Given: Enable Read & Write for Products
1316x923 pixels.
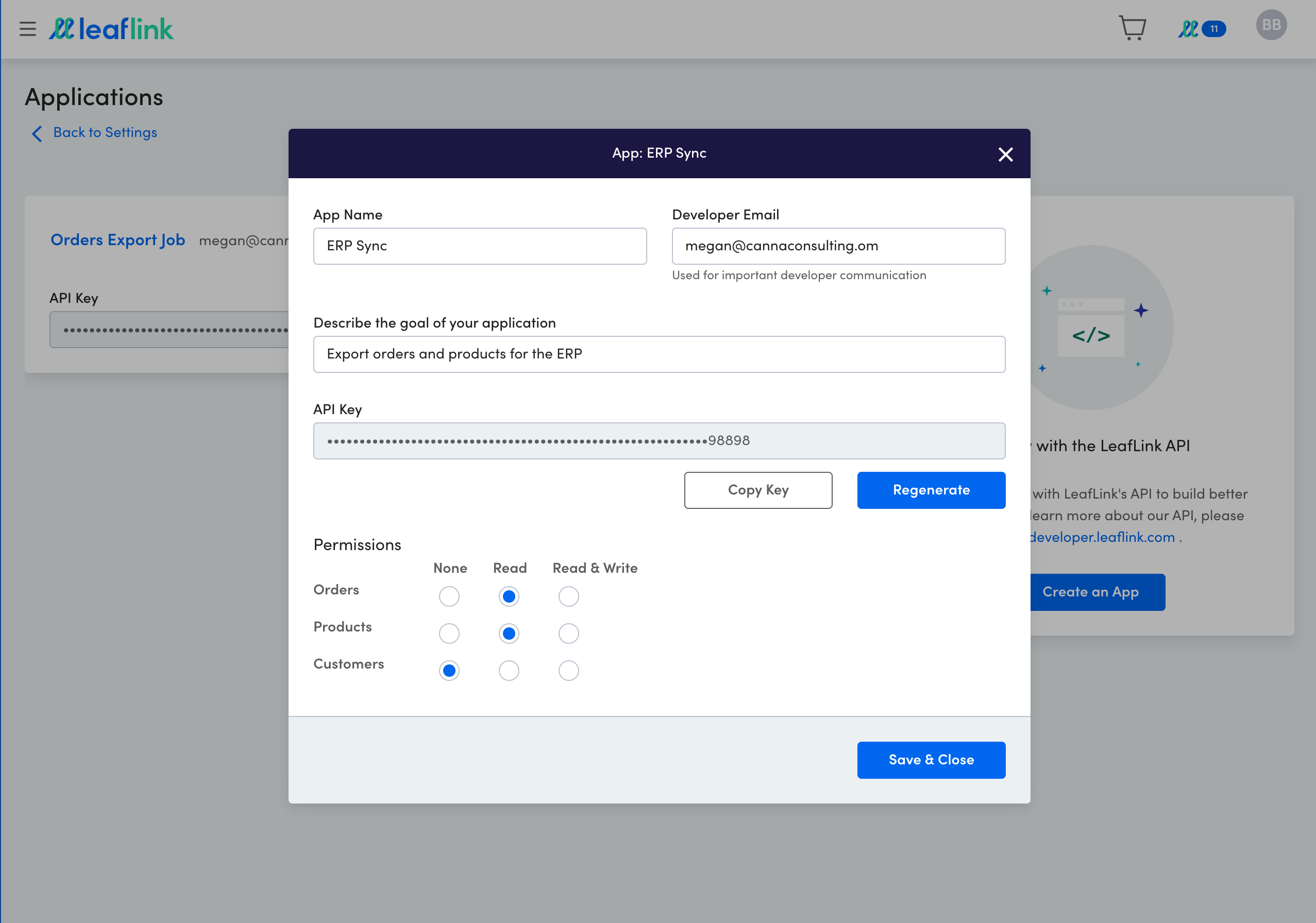Looking at the screenshot, I should click(x=568, y=633).
